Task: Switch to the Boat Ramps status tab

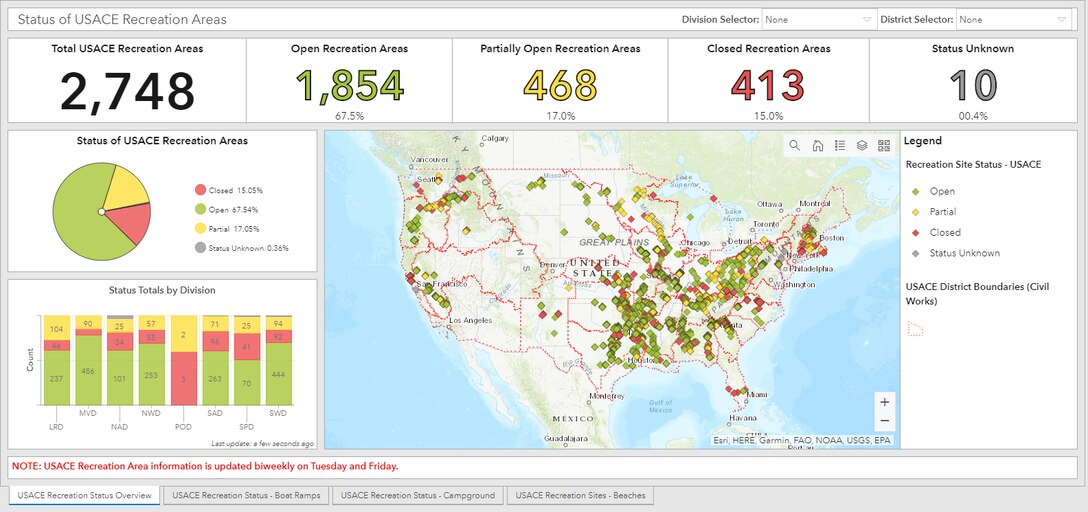Action: (247, 495)
